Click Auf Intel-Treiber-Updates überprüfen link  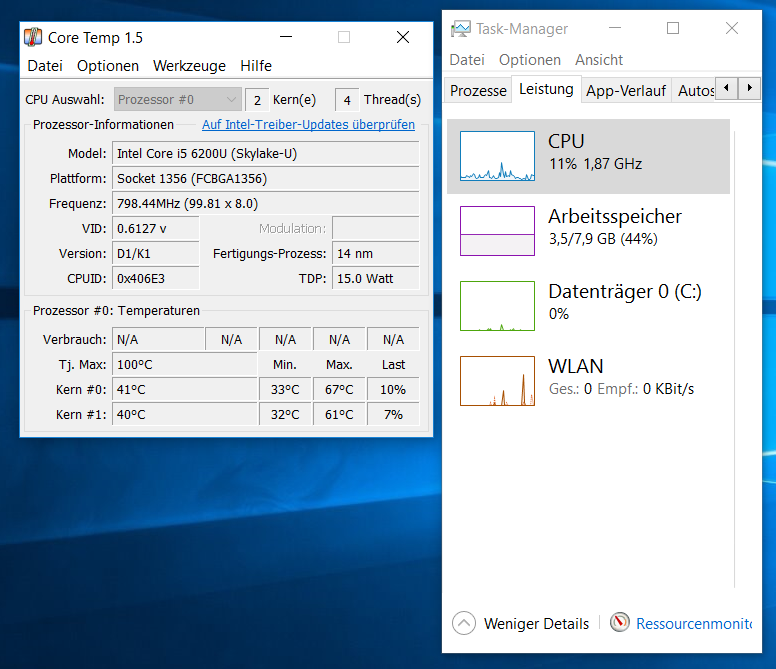pos(308,125)
